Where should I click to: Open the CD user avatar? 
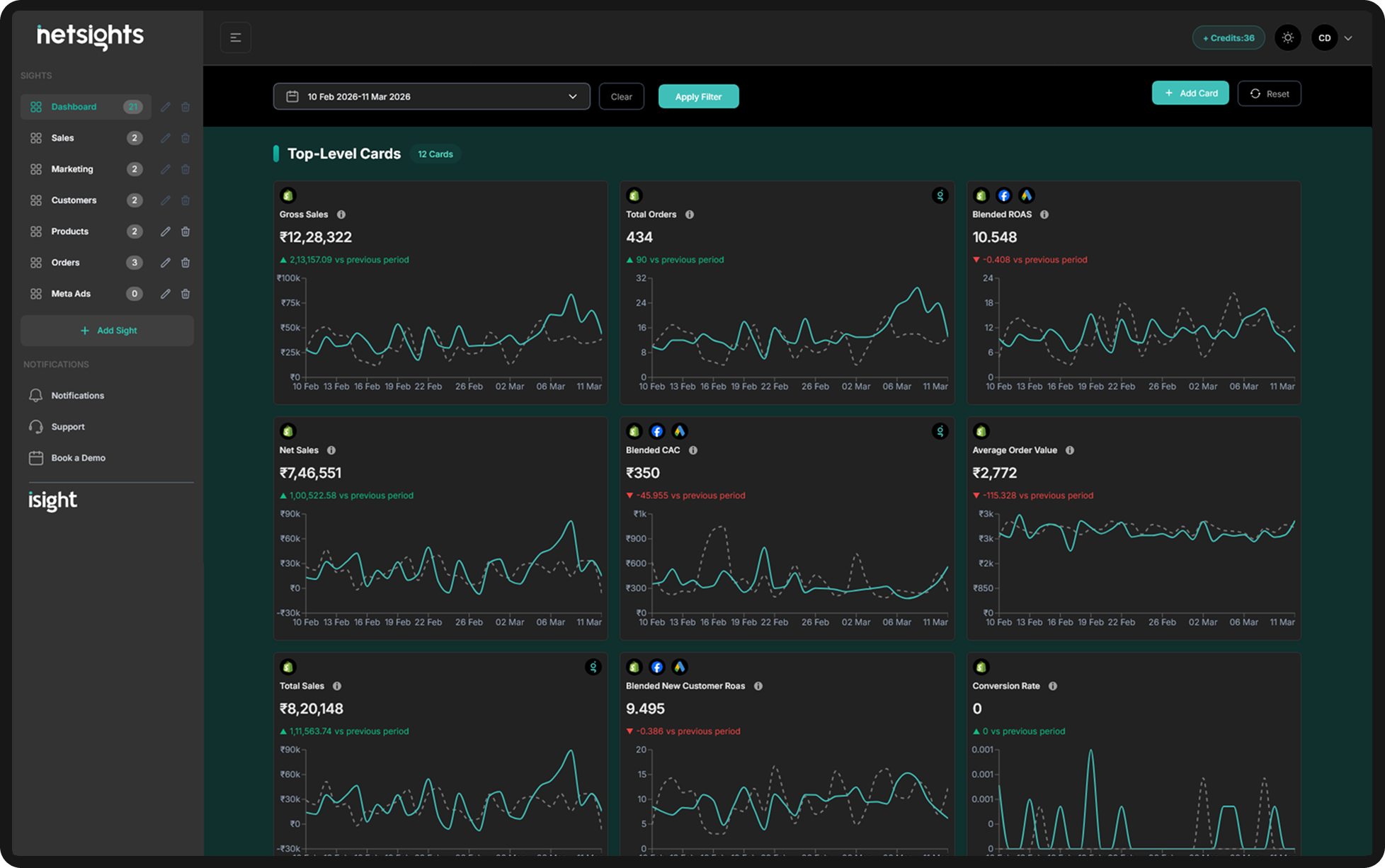click(1324, 38)
